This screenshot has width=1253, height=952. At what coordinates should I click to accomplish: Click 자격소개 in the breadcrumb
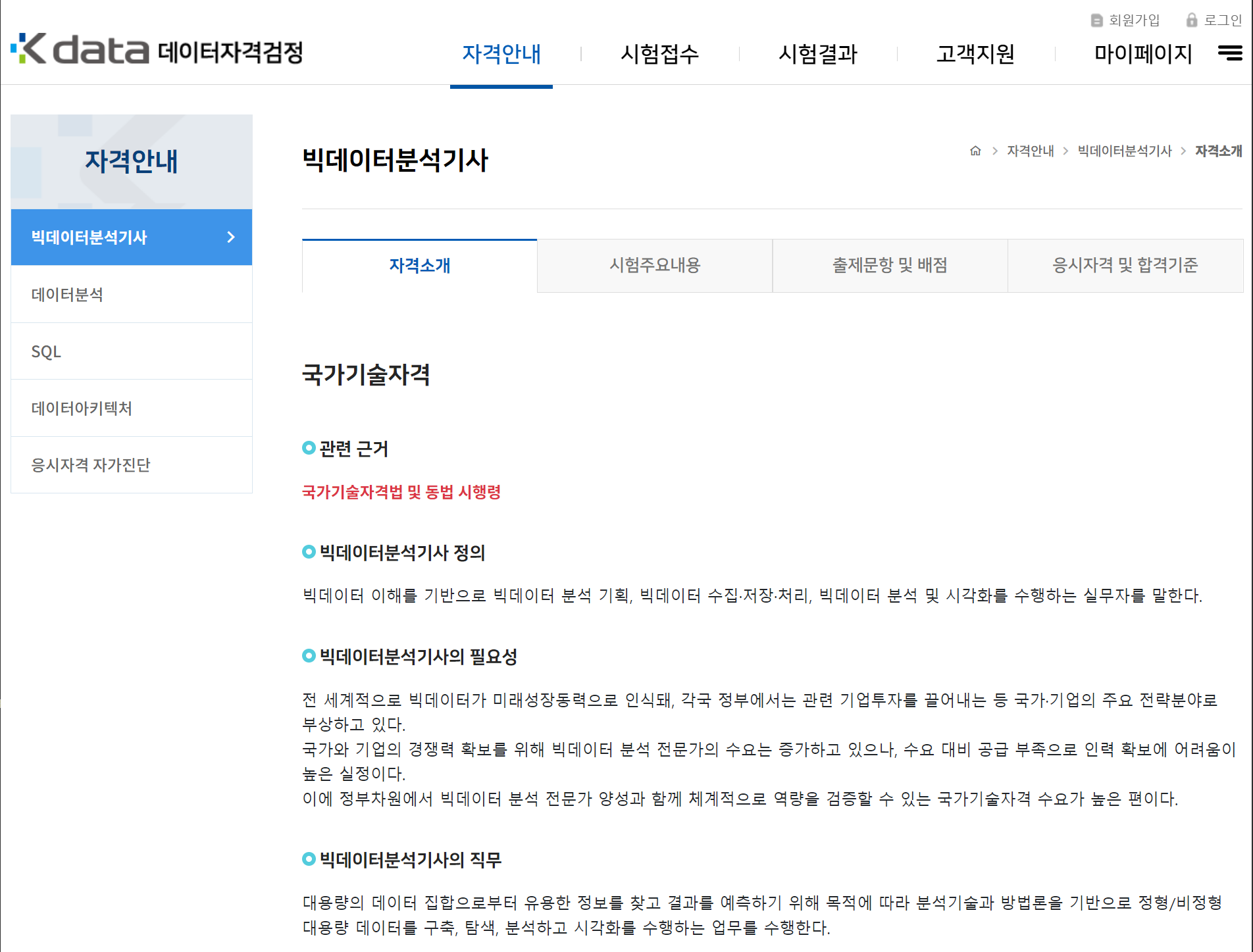[x=1218, y=151]
